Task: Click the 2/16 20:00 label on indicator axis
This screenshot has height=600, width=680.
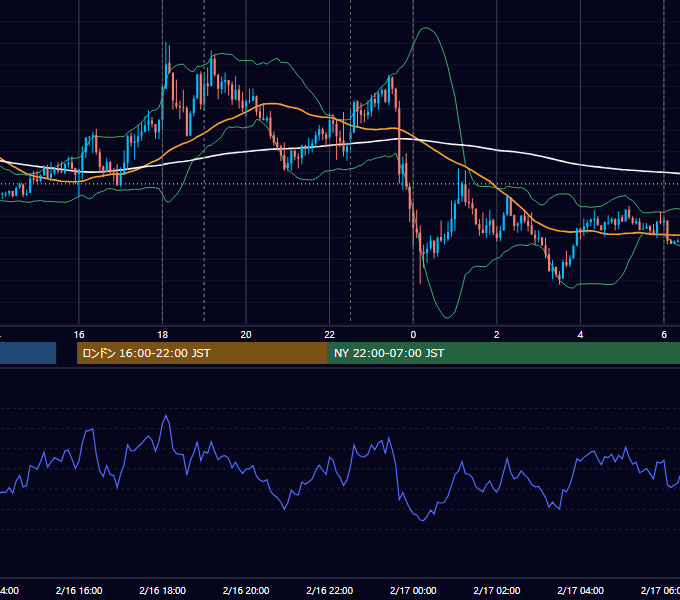Action: point(246,590)
